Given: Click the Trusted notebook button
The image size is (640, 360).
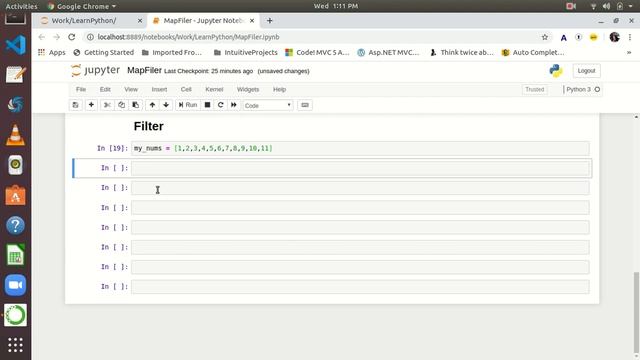Looking at the screenshot, I should (535, 89).
